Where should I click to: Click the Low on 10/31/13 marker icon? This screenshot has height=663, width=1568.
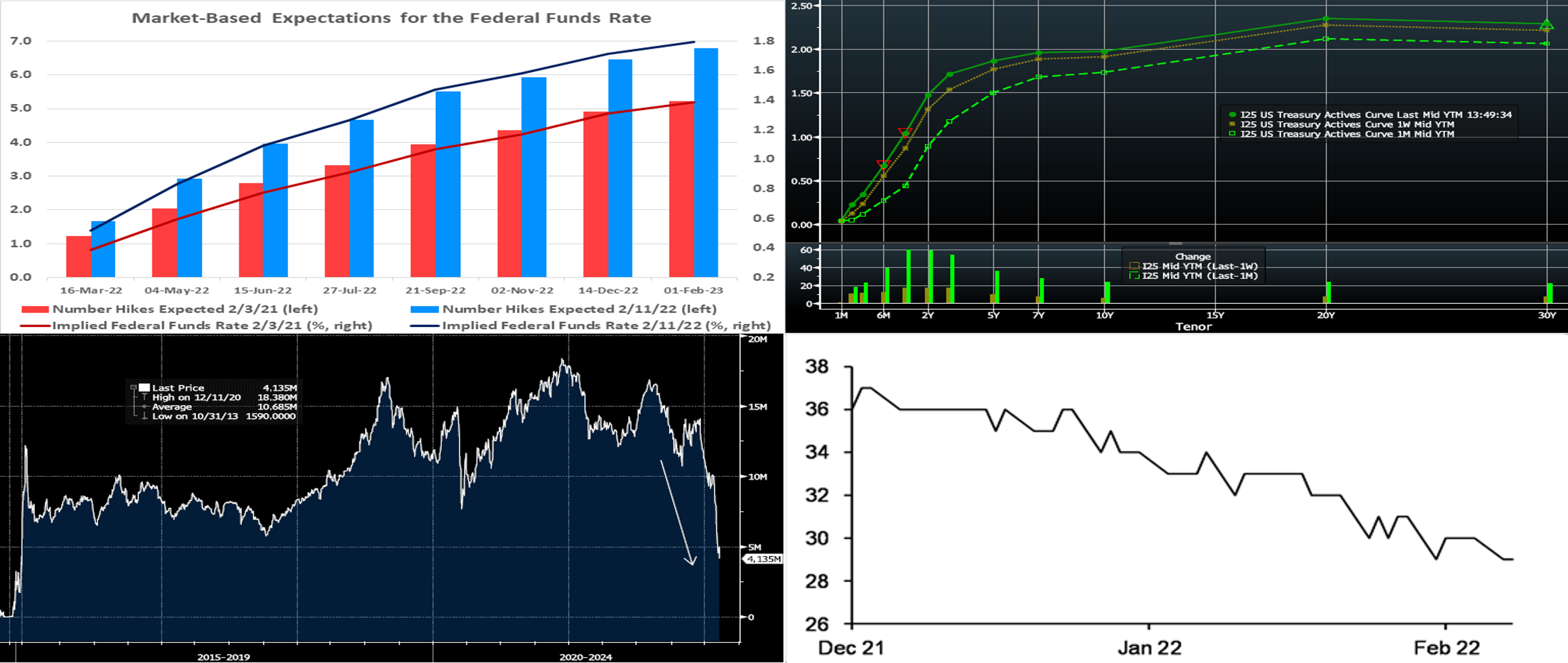point(144,416)
